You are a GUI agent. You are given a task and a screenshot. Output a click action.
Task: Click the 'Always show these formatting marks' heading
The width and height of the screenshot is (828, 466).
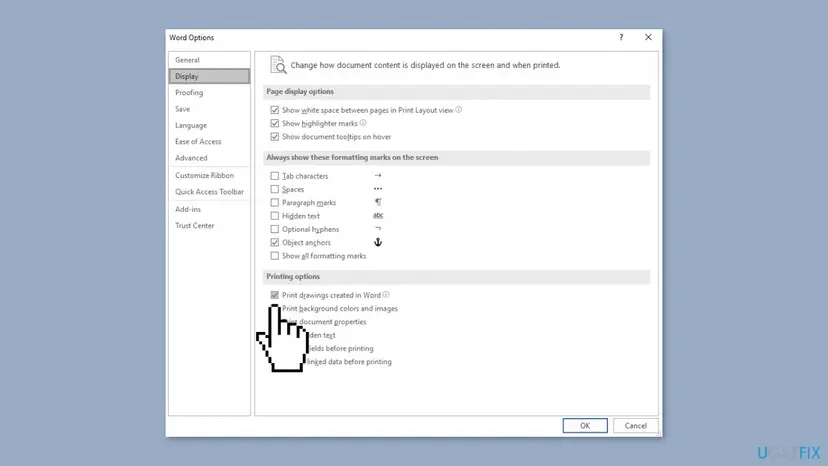click(x=352, y=157)
